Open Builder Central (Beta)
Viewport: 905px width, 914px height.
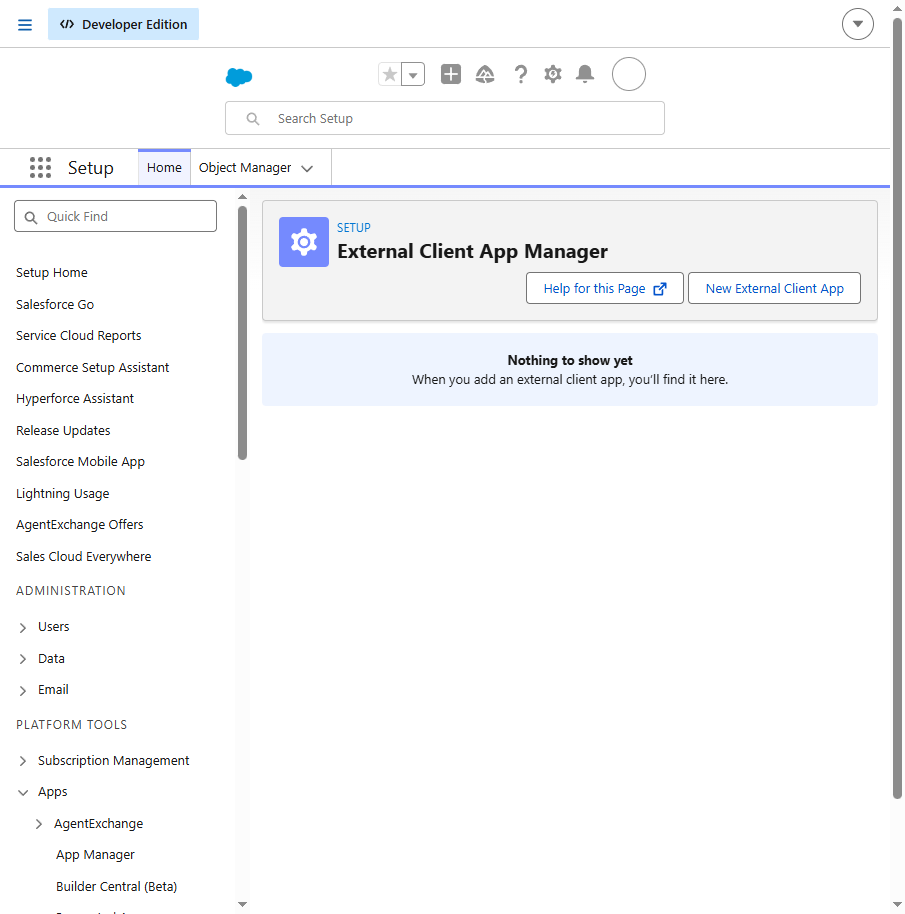tap(117, 887)
